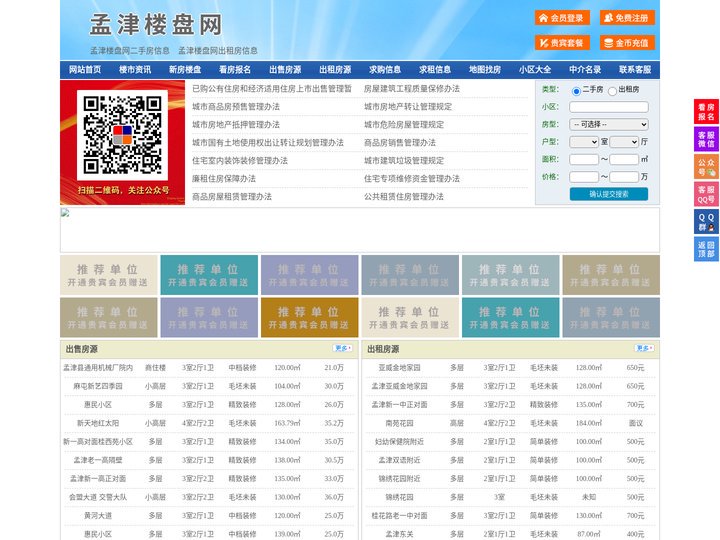
Task: Open the 求租信息 navigation item
Action: 435,70
